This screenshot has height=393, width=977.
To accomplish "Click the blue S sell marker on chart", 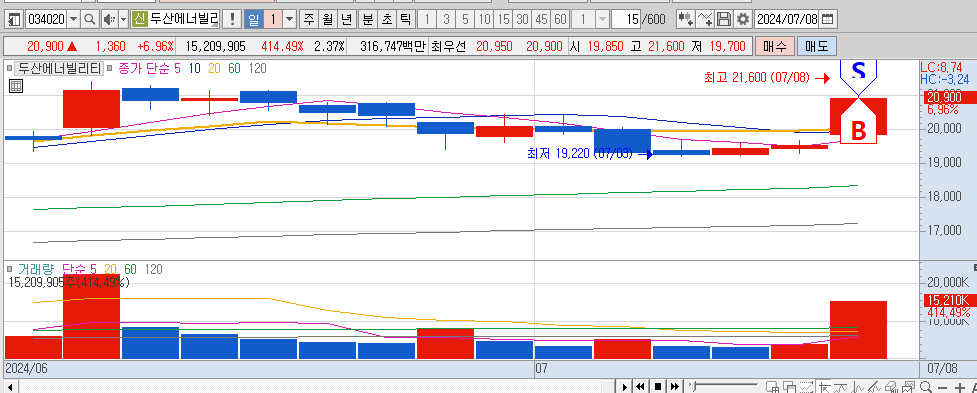I will pos(859,75).
